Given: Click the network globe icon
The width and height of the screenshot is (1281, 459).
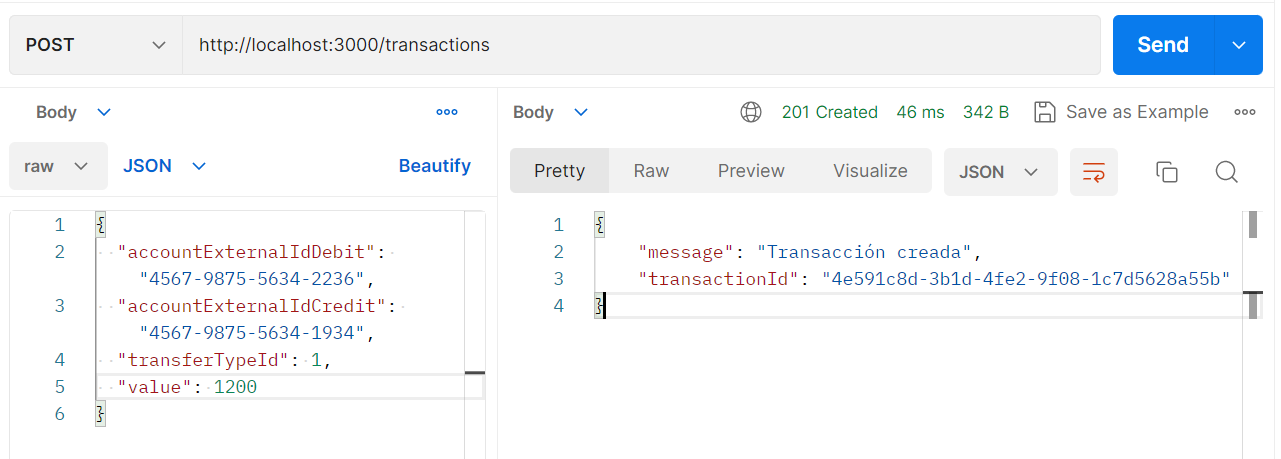Looking at the screenshot, I should point(751,112).
